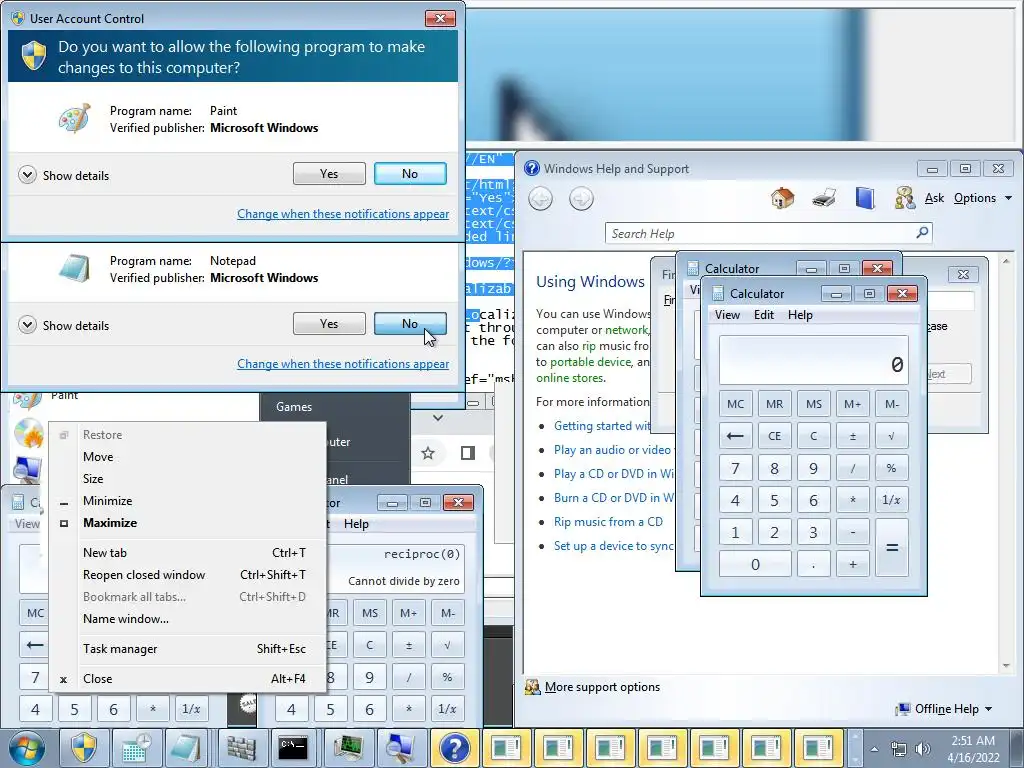Open the Windows Firewall taskbar icon
1024x768 pixels.
(242, 748)
